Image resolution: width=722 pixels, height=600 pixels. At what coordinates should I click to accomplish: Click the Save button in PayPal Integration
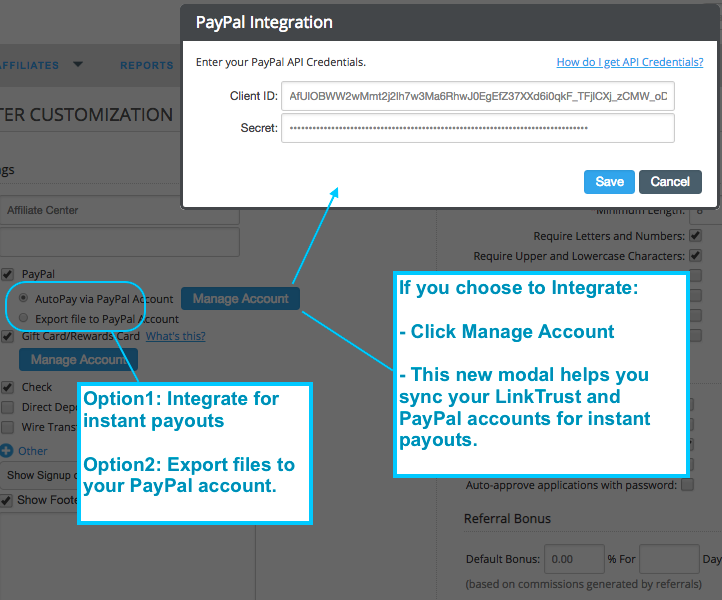pos(609,182)
